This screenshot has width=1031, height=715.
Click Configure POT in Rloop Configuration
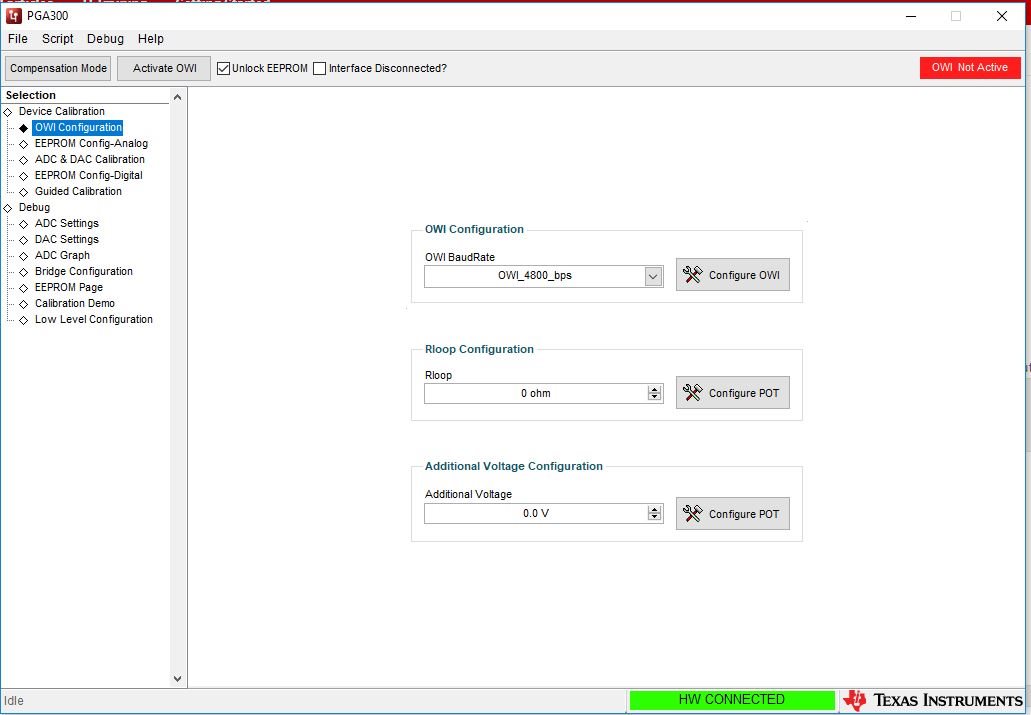tap(732, 393)
